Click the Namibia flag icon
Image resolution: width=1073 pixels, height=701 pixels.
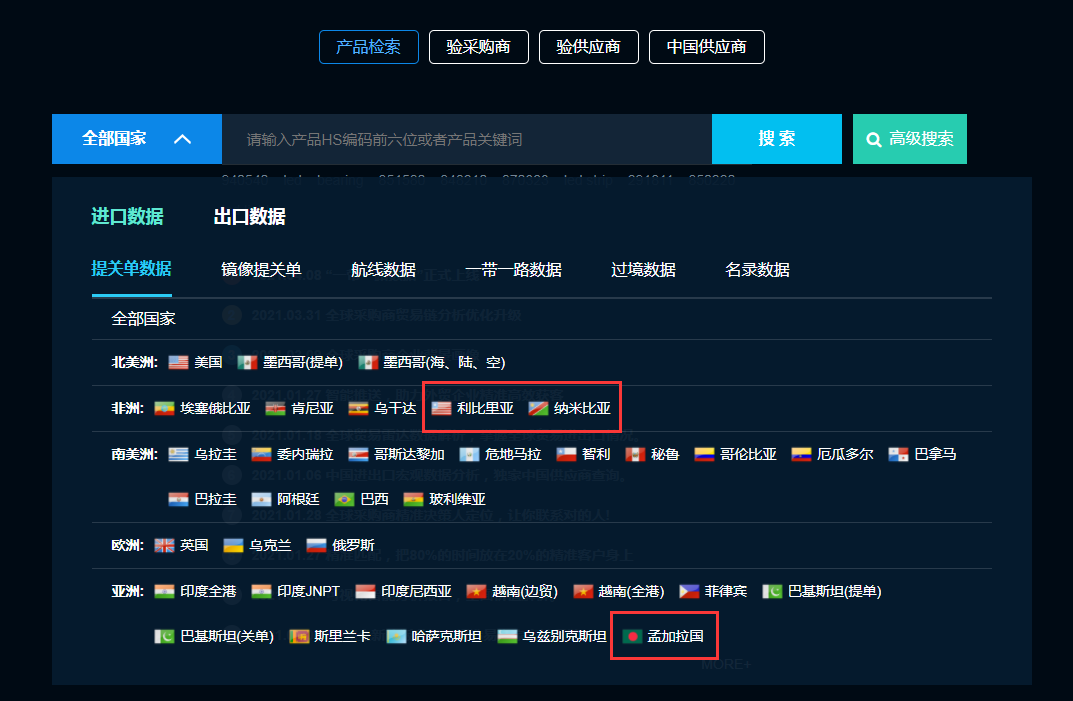tap(539, 409)
